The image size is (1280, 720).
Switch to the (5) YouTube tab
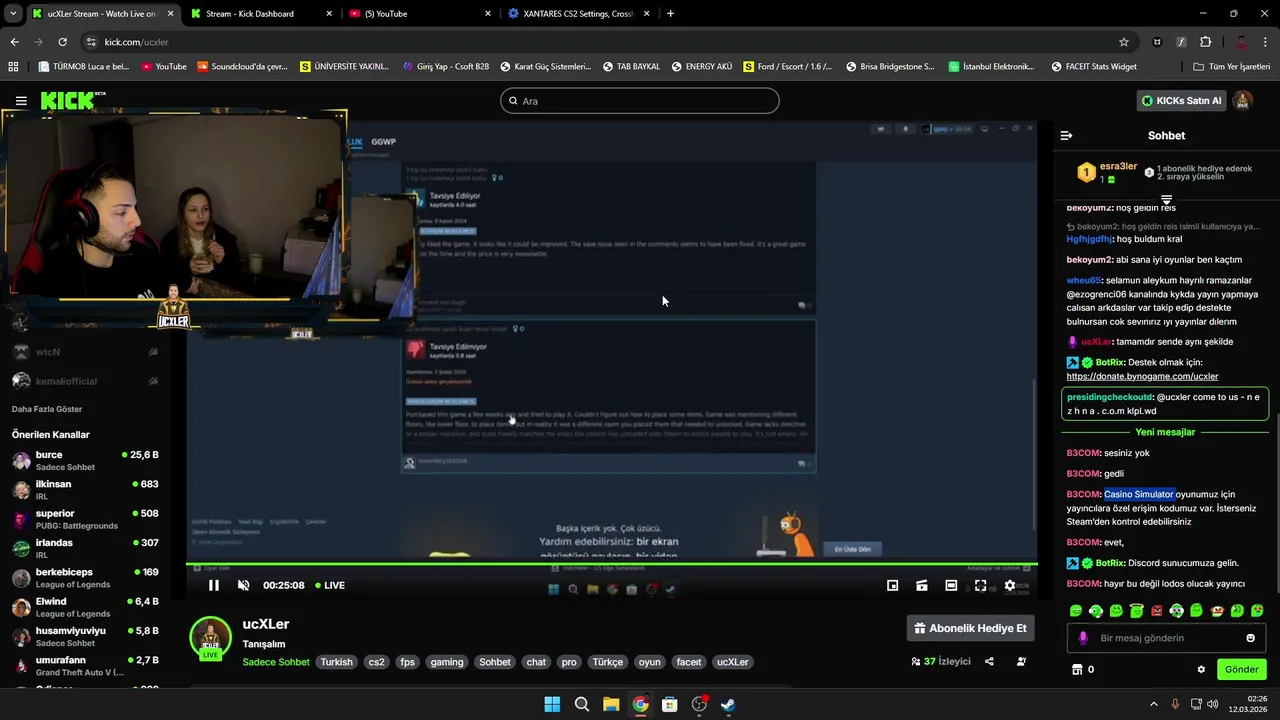point(418,14)
